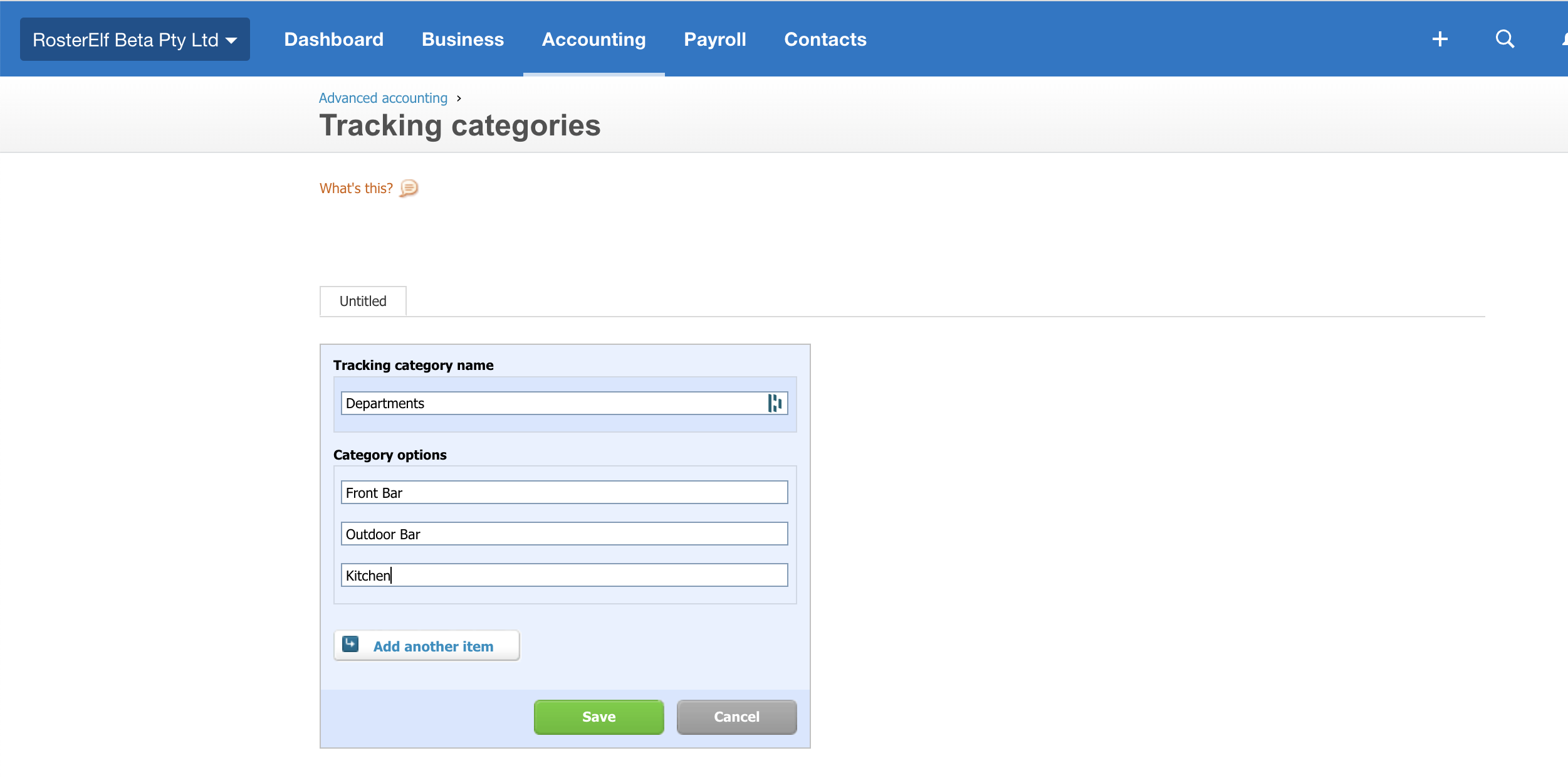1568x780 pixels.
Task: Click the speech bubble icon beside What's this?
Action: point(408,188)
